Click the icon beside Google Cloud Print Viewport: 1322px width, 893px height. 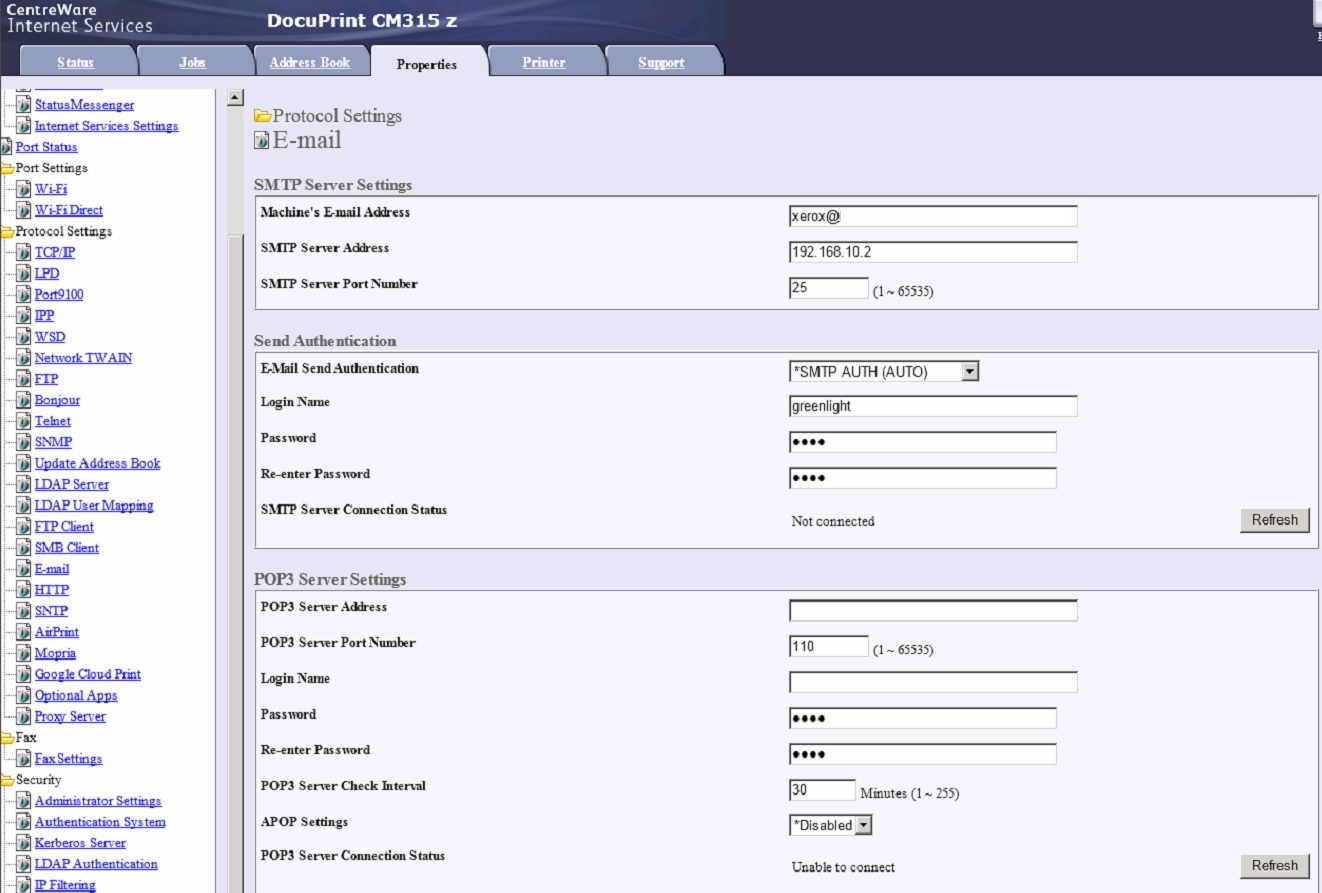pos(25,674)
